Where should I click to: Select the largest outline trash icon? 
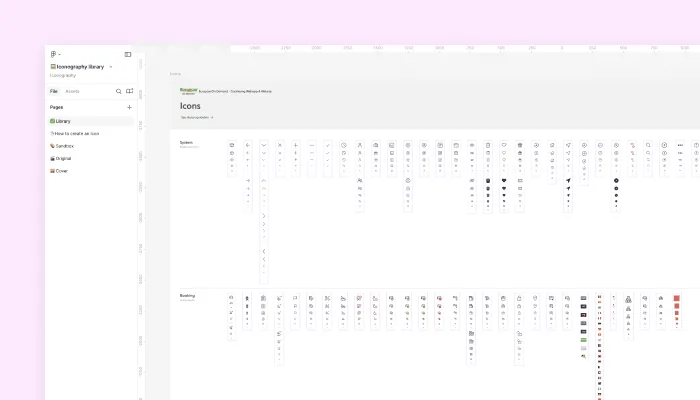(488, 145)
